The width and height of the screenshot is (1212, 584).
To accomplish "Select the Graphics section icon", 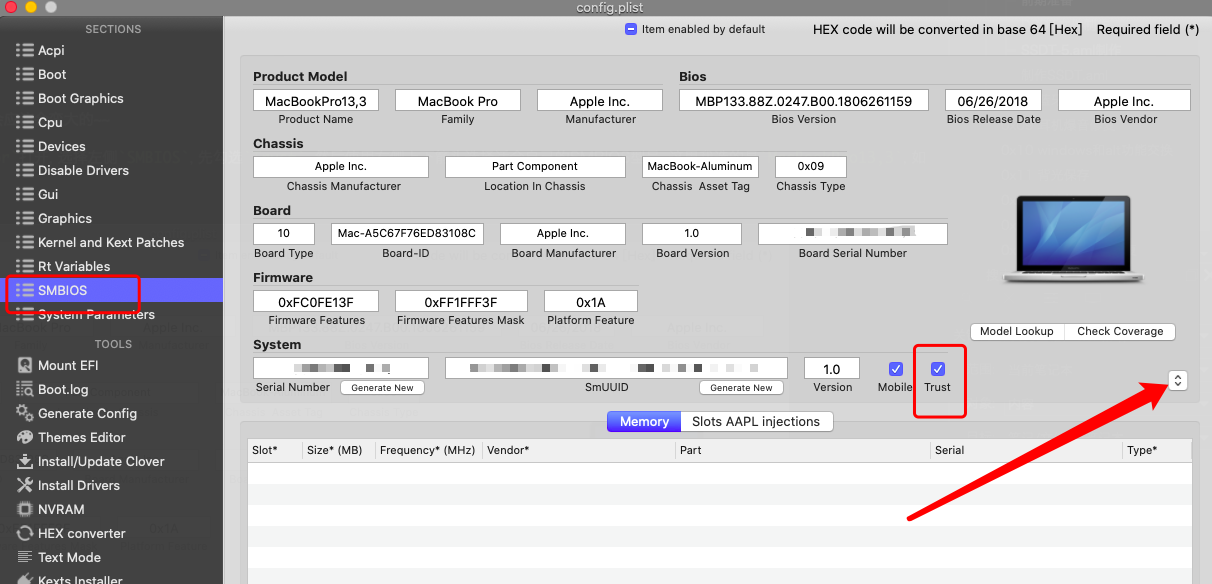I will tap(25, 218).
